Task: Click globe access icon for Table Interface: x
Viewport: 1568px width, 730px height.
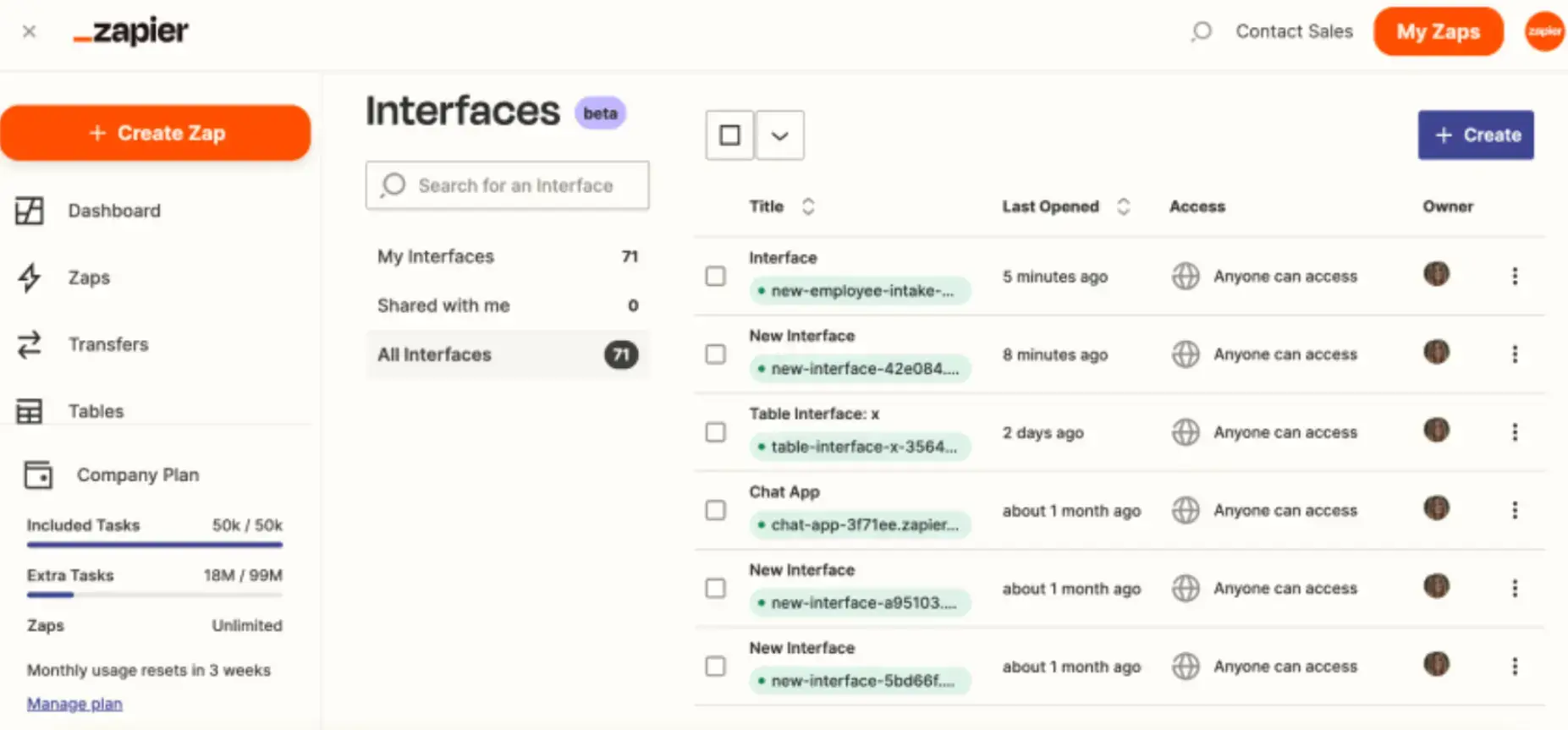Action: point(1185,432)
